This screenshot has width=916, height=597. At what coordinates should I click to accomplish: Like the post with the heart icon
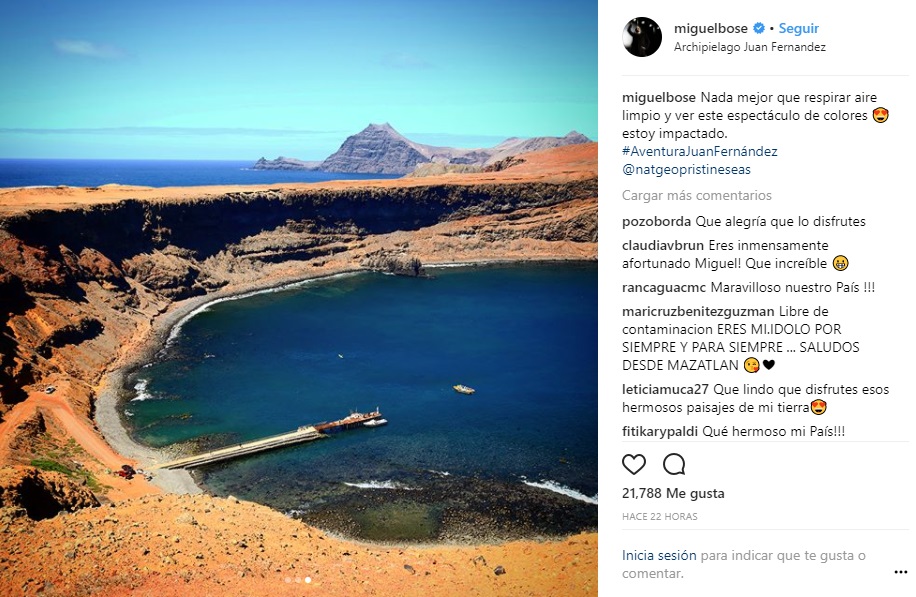634,464
